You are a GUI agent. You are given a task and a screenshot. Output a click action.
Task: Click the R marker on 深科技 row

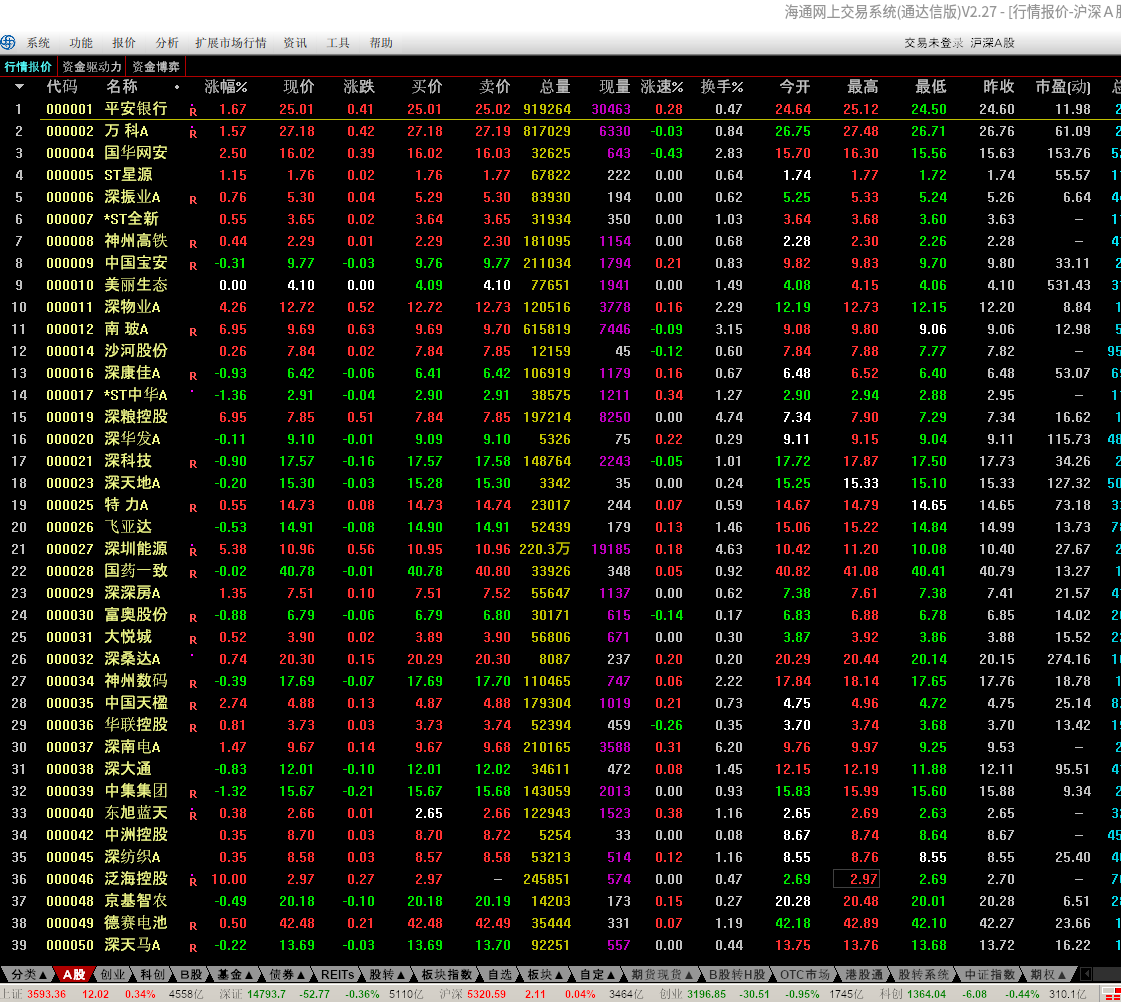coord(193,464)
